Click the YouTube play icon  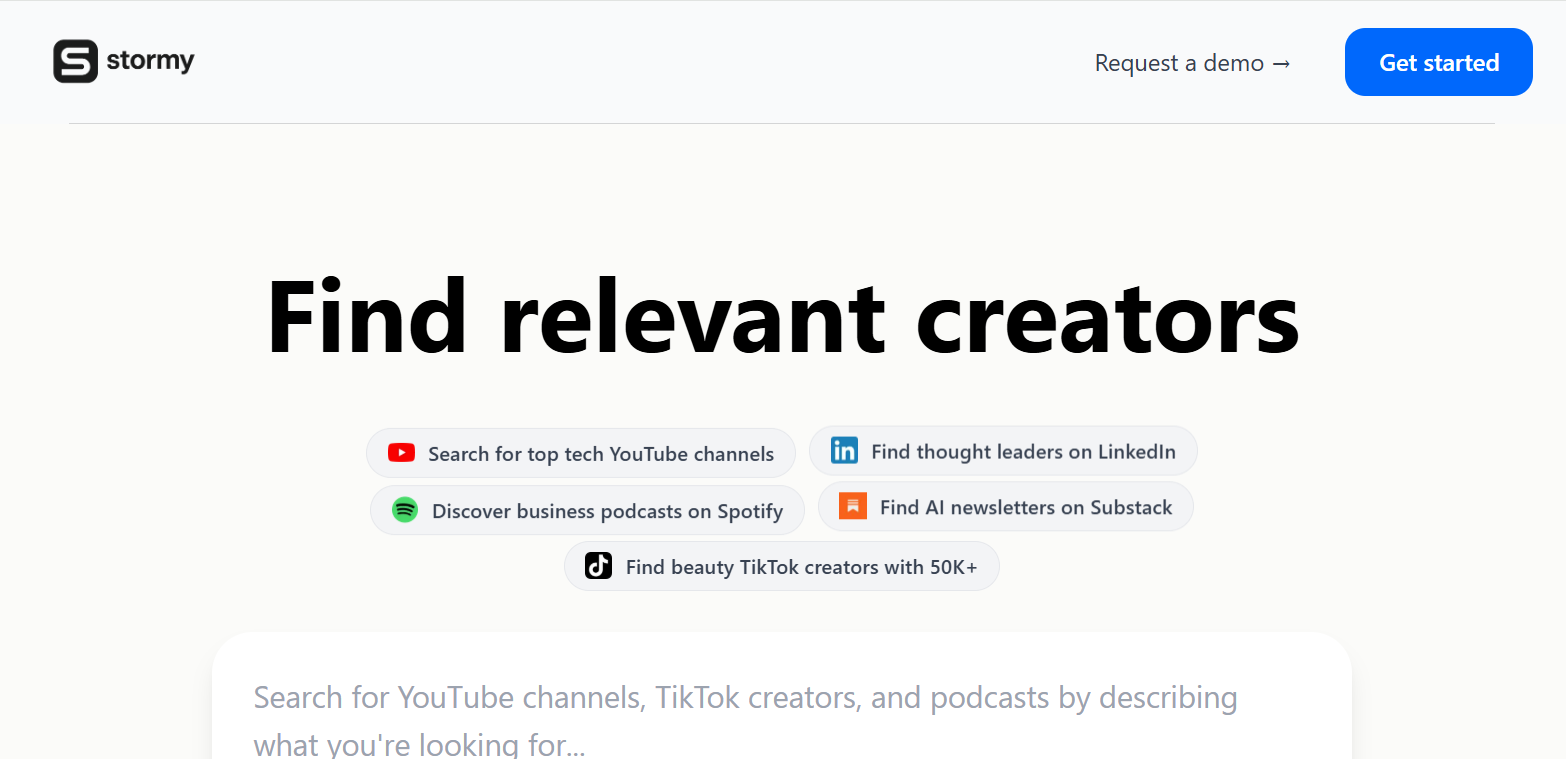pyautogui.click(x=401, y=453)
